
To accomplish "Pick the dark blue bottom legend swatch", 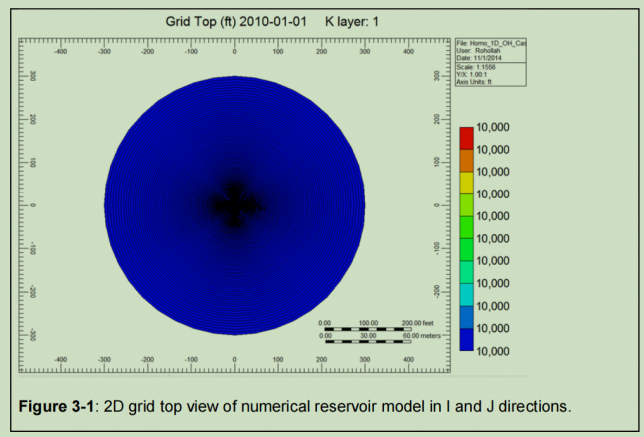I will [x=465, y=339].
